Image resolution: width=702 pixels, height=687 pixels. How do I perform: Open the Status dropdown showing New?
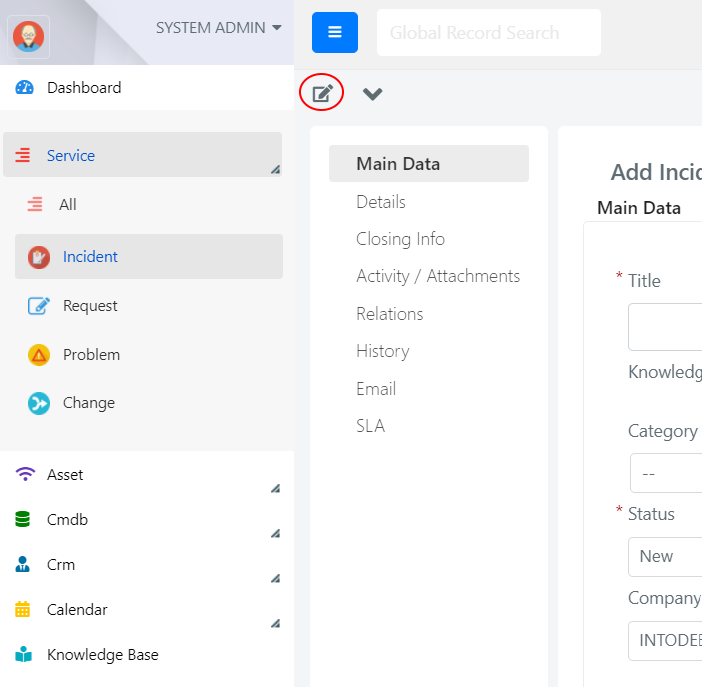coord(665,557)
